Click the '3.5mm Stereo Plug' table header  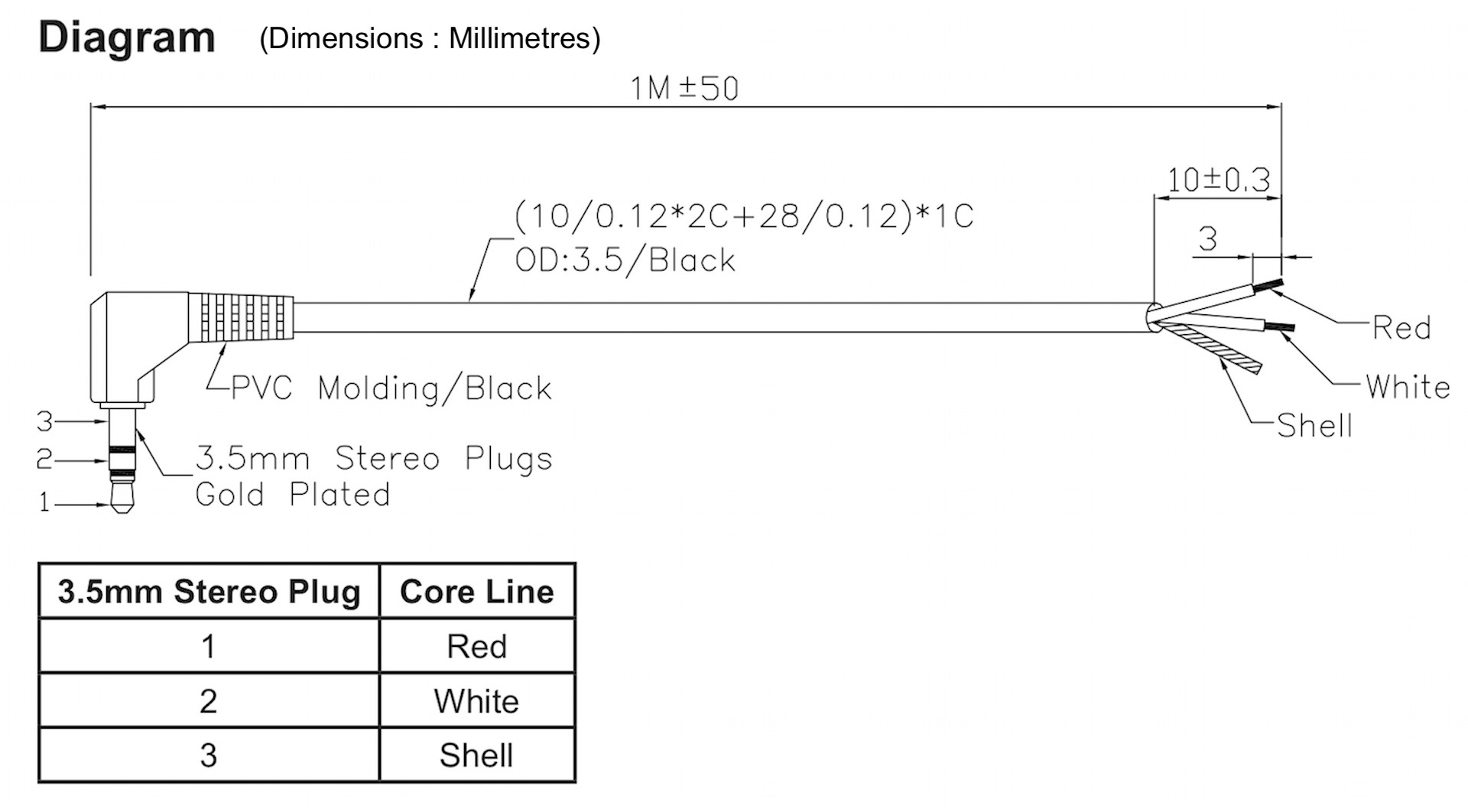click(x=209, y=592)
